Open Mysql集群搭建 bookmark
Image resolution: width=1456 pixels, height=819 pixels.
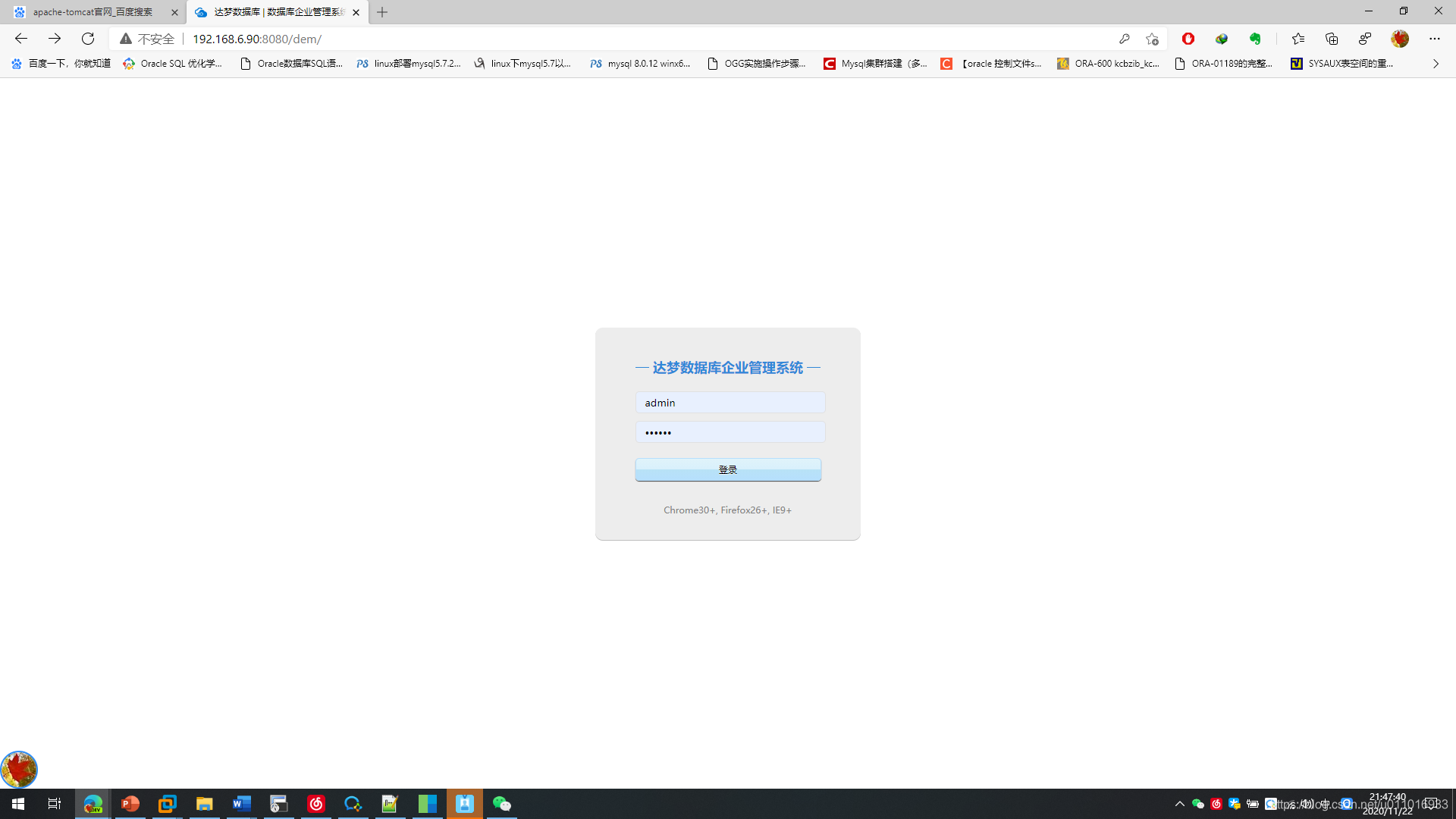tap(876, 64)
